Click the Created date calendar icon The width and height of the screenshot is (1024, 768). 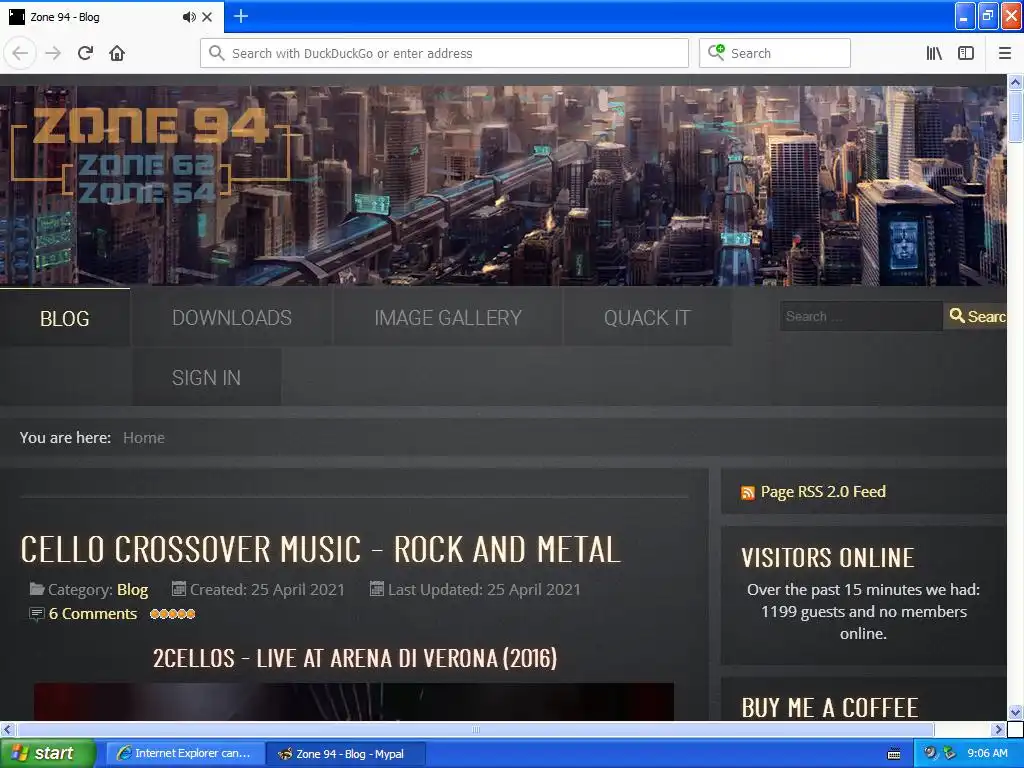178,589
